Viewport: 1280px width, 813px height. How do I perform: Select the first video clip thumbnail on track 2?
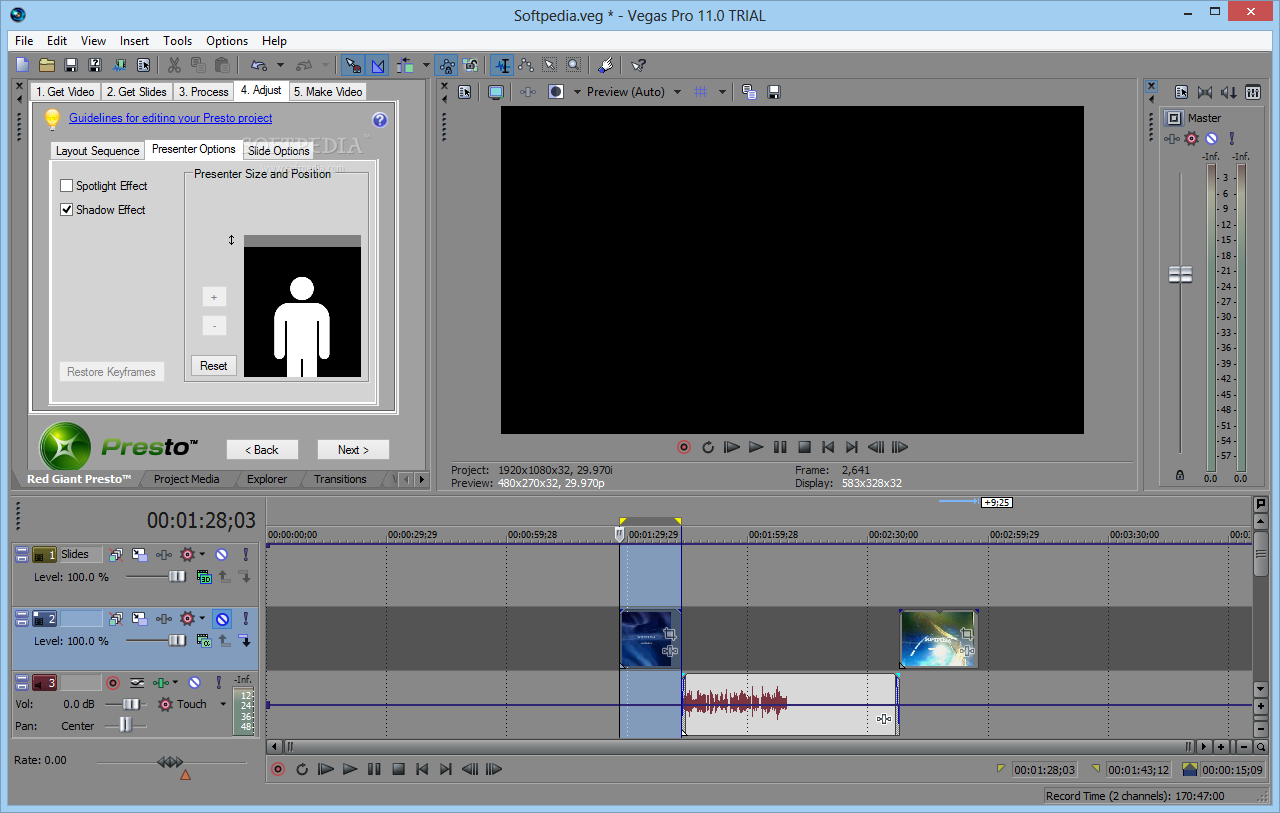650,639
